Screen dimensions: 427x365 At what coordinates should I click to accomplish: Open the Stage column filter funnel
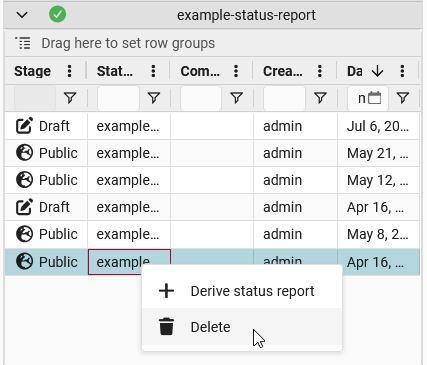pyautogui.click(x=70, y=98)
